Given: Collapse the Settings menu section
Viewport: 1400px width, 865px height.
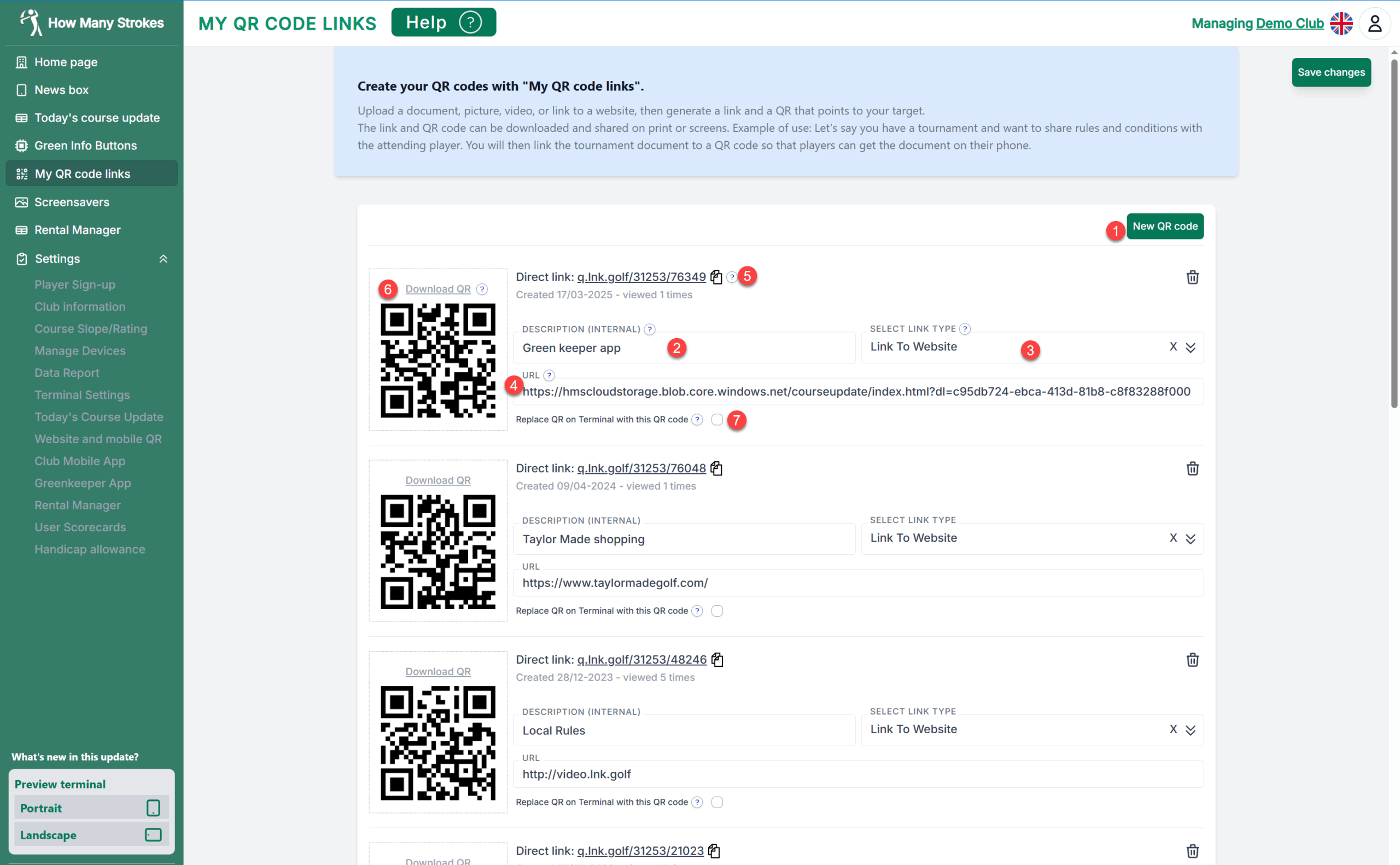Looking at the screenshot, I should tap(163, 259).
